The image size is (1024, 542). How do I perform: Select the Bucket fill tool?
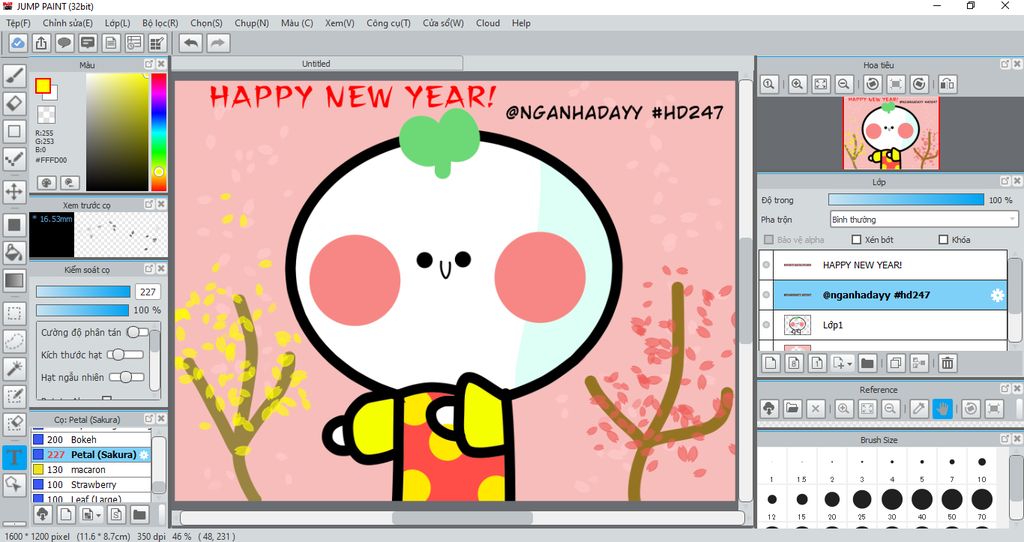14,252
